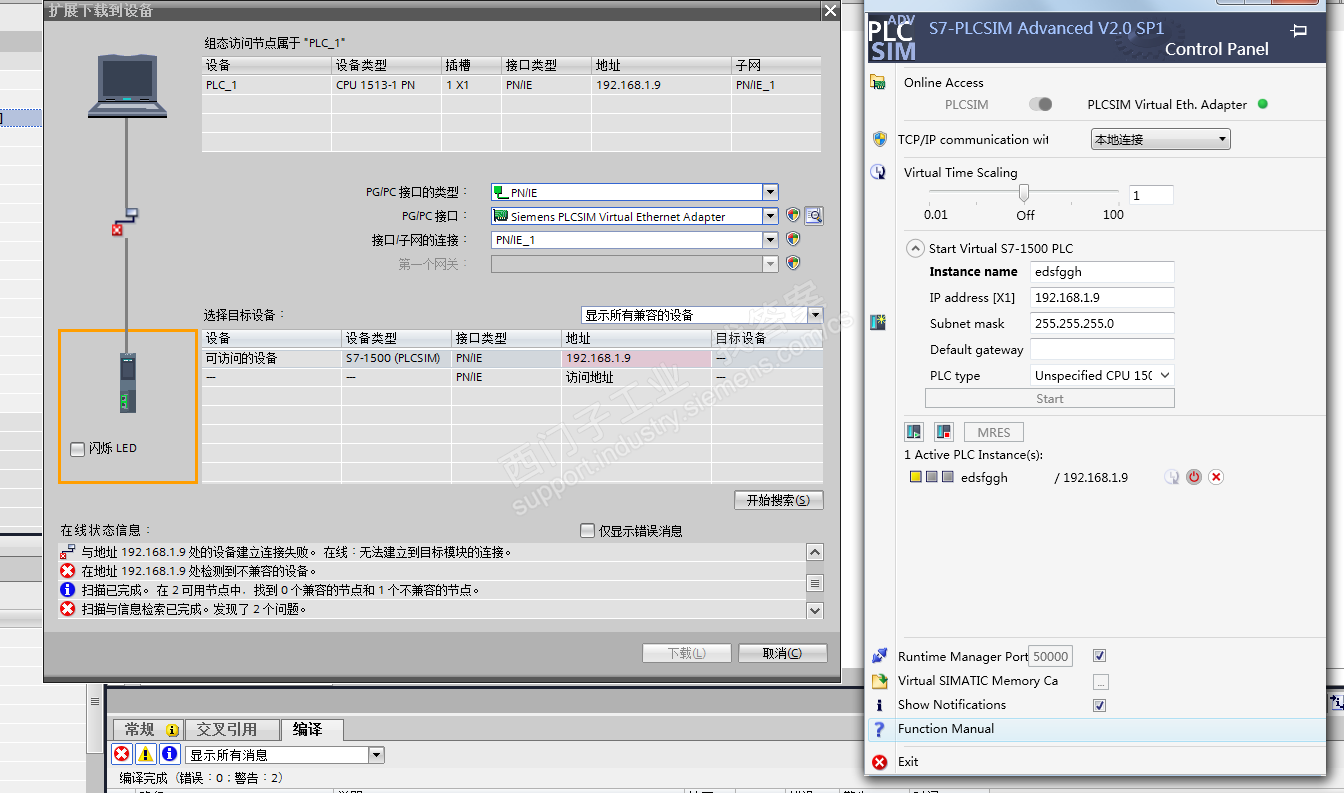Close the 扩展下载到设备 dialog

coord(830,10)
